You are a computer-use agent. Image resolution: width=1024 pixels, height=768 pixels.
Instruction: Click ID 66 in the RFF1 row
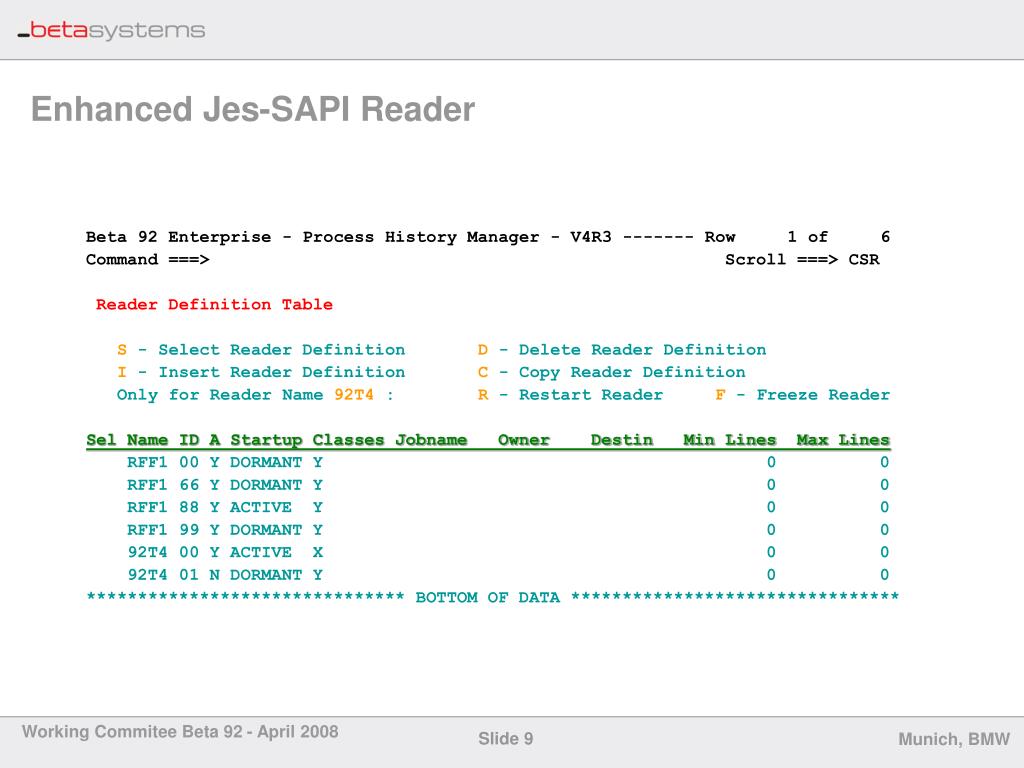coord(189,485)
